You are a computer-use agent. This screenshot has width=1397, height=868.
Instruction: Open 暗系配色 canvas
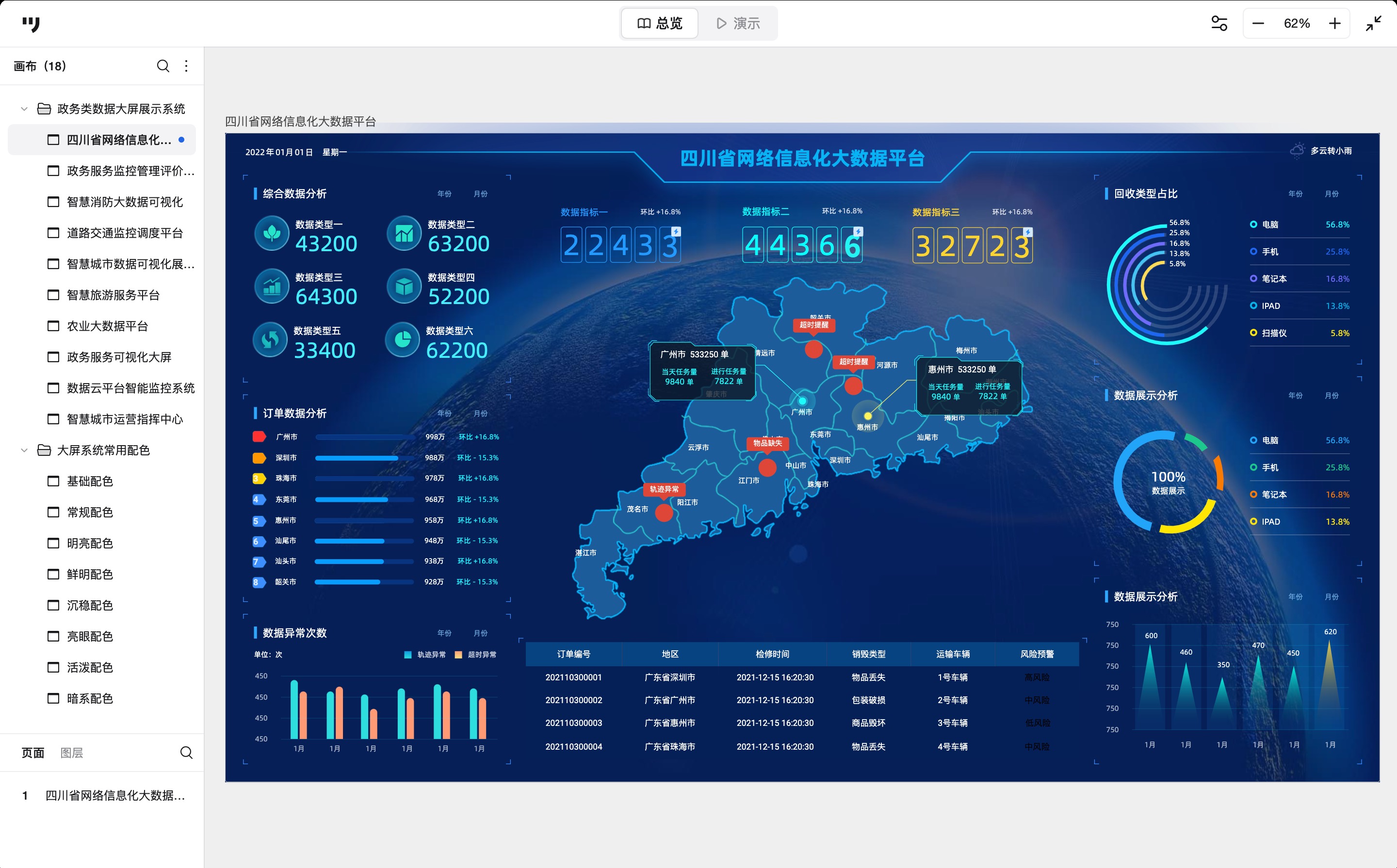point(102,698)
